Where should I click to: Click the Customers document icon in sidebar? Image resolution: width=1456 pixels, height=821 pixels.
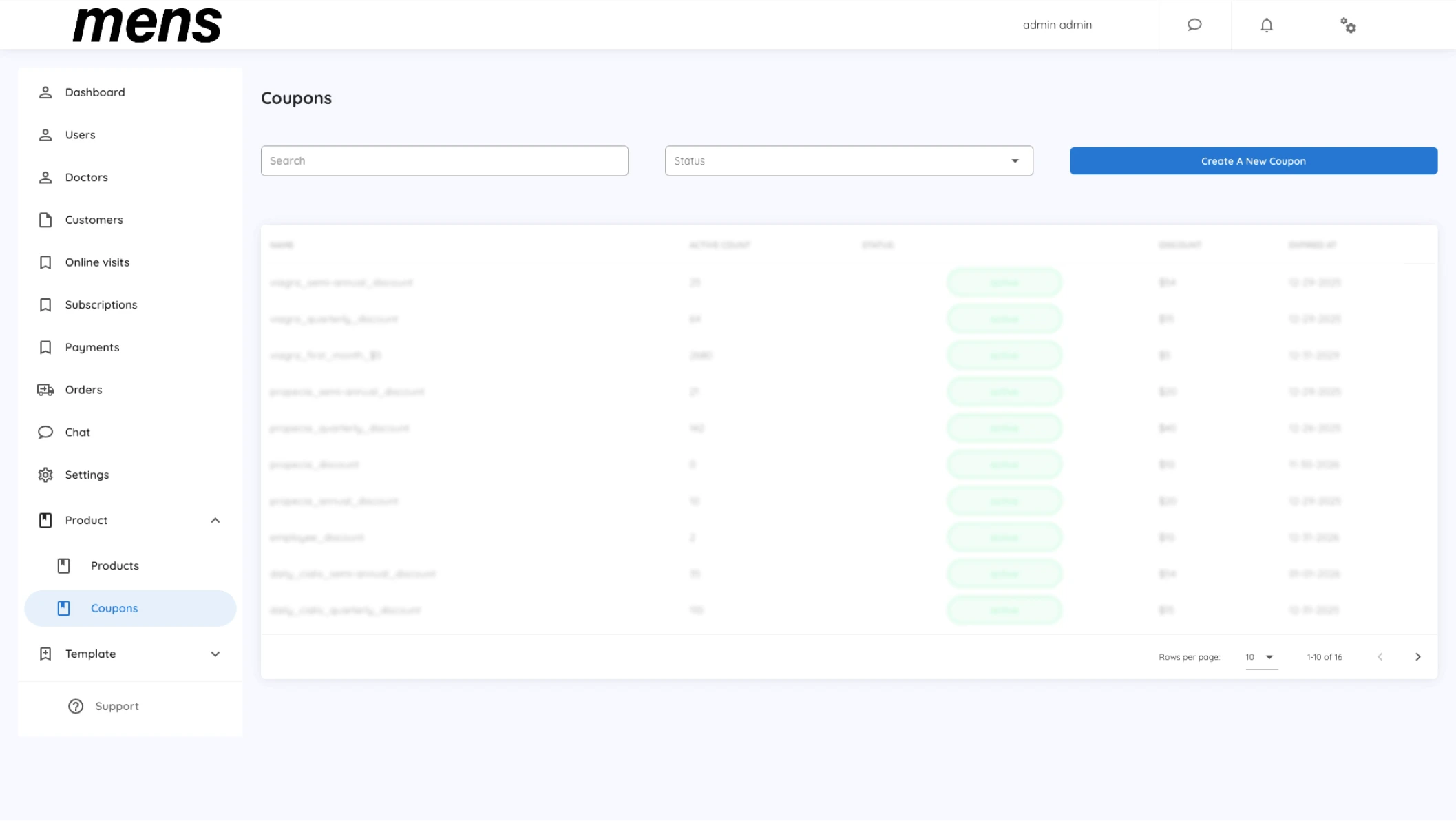coord(45,220)
